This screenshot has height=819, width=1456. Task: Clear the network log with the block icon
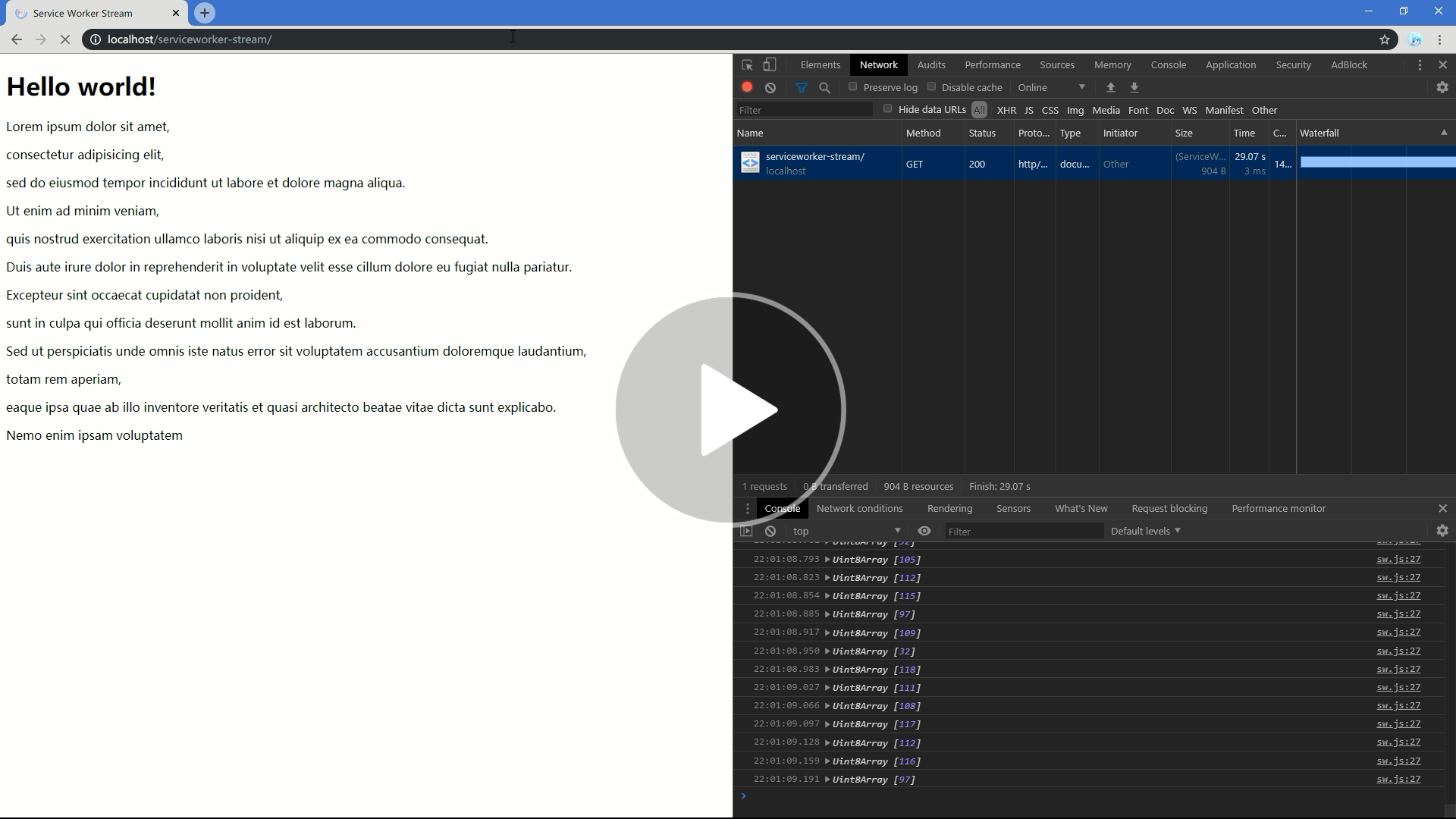(771, 87)
